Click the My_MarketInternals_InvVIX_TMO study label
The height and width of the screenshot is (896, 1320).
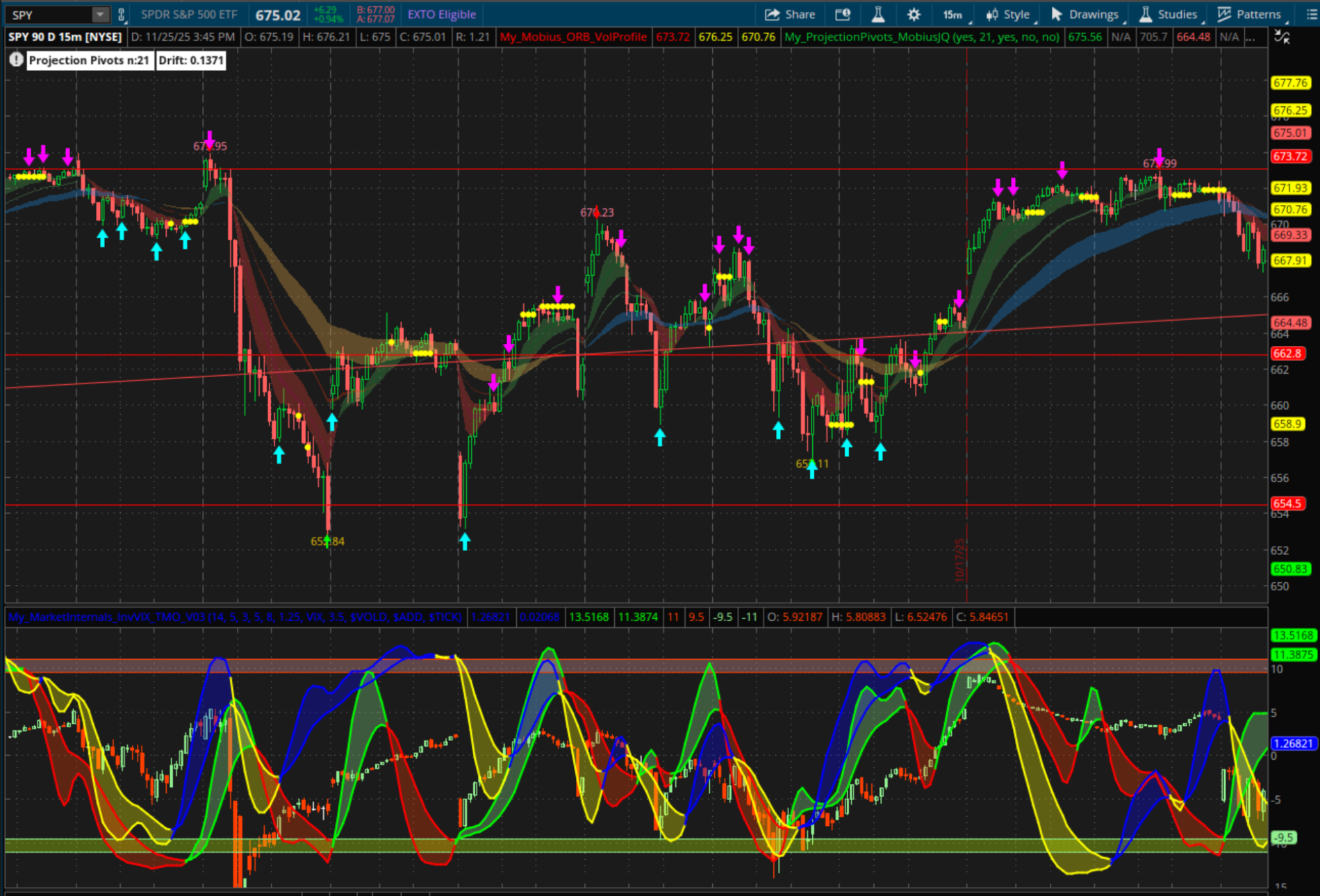[235, 617]
